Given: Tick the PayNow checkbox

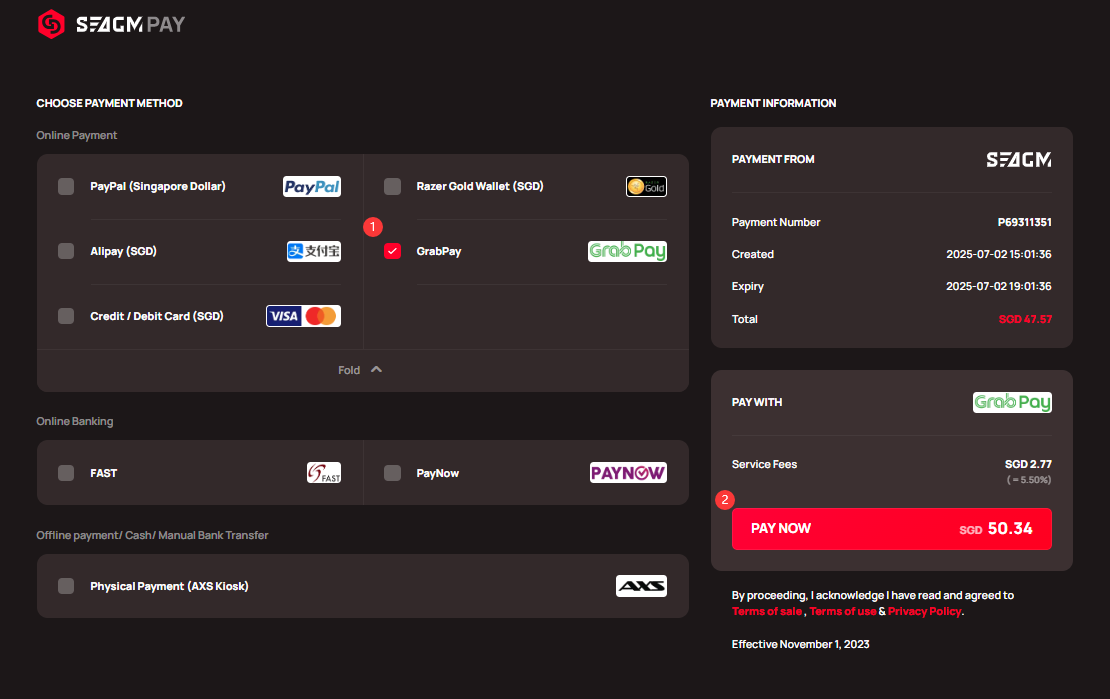Looking at the screenshot, I should click(x=392, y=473).
